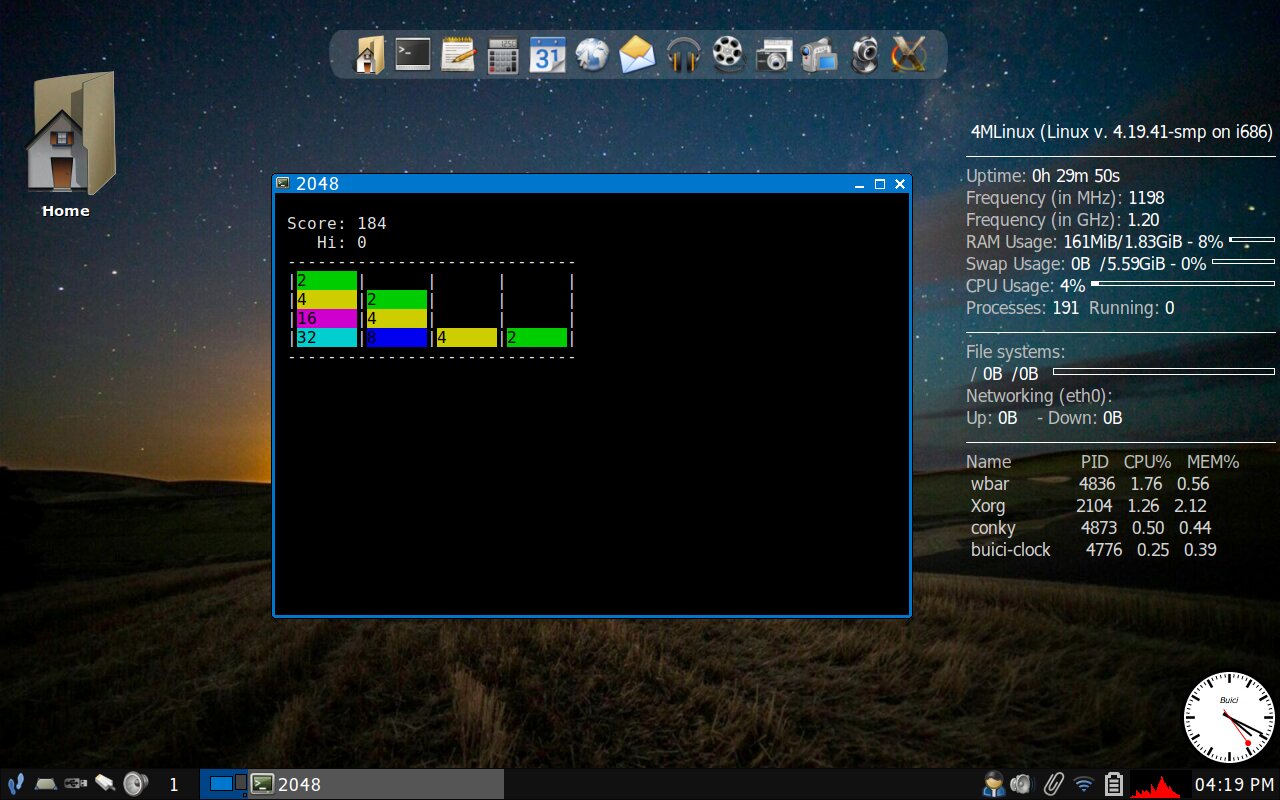Launch the screenshot camera tool
1280x800 pixels.
774,55
